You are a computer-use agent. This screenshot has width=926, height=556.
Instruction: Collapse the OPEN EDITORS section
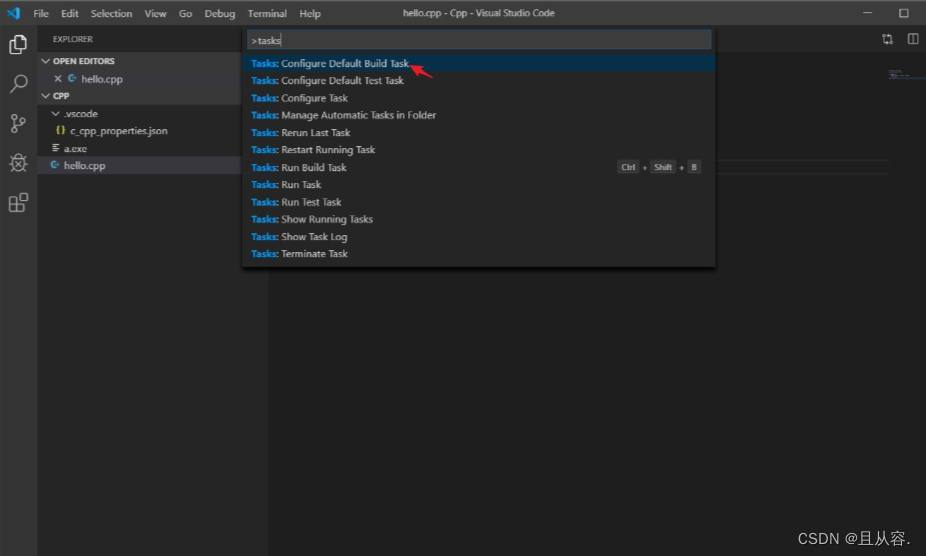45,61
